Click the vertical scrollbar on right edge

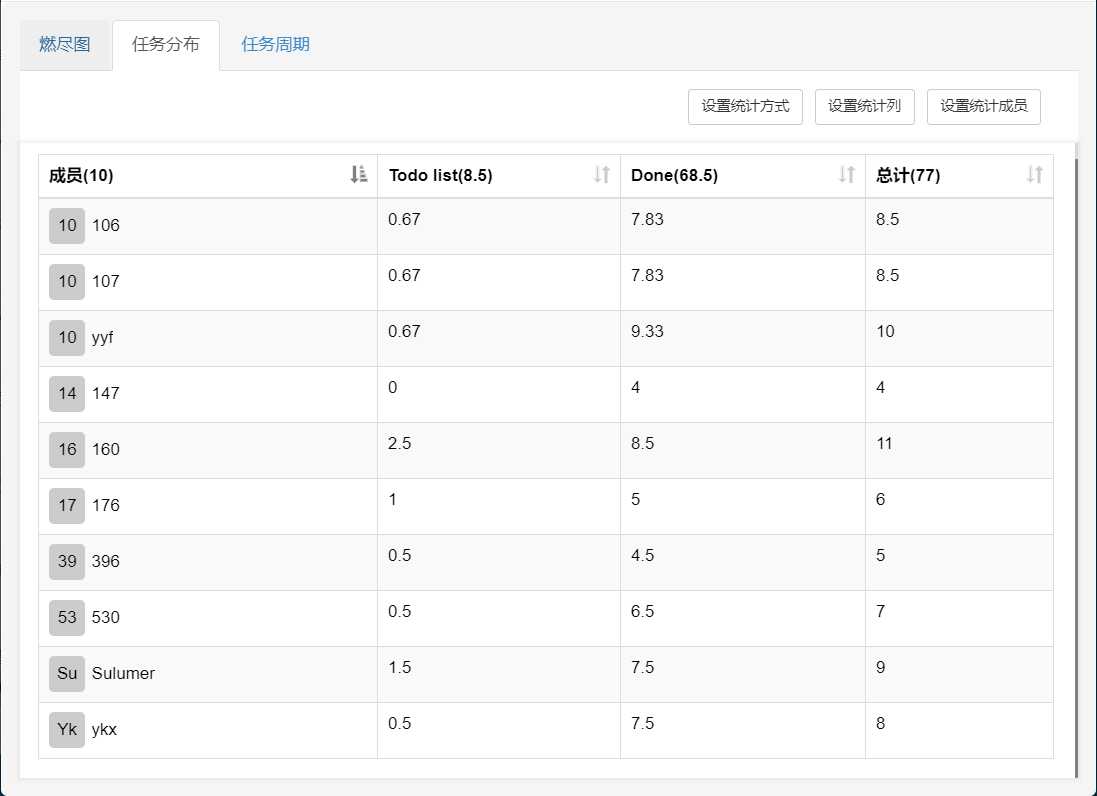(1076, 460)
